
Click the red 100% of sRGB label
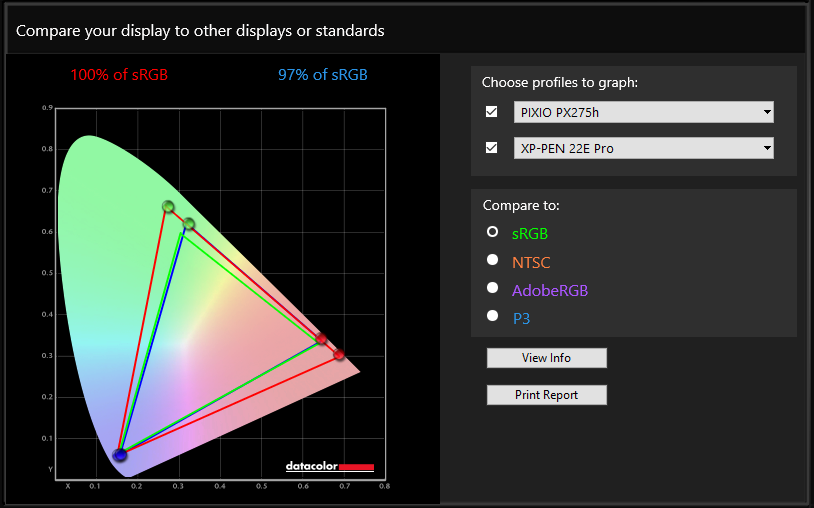coord(119,75)
